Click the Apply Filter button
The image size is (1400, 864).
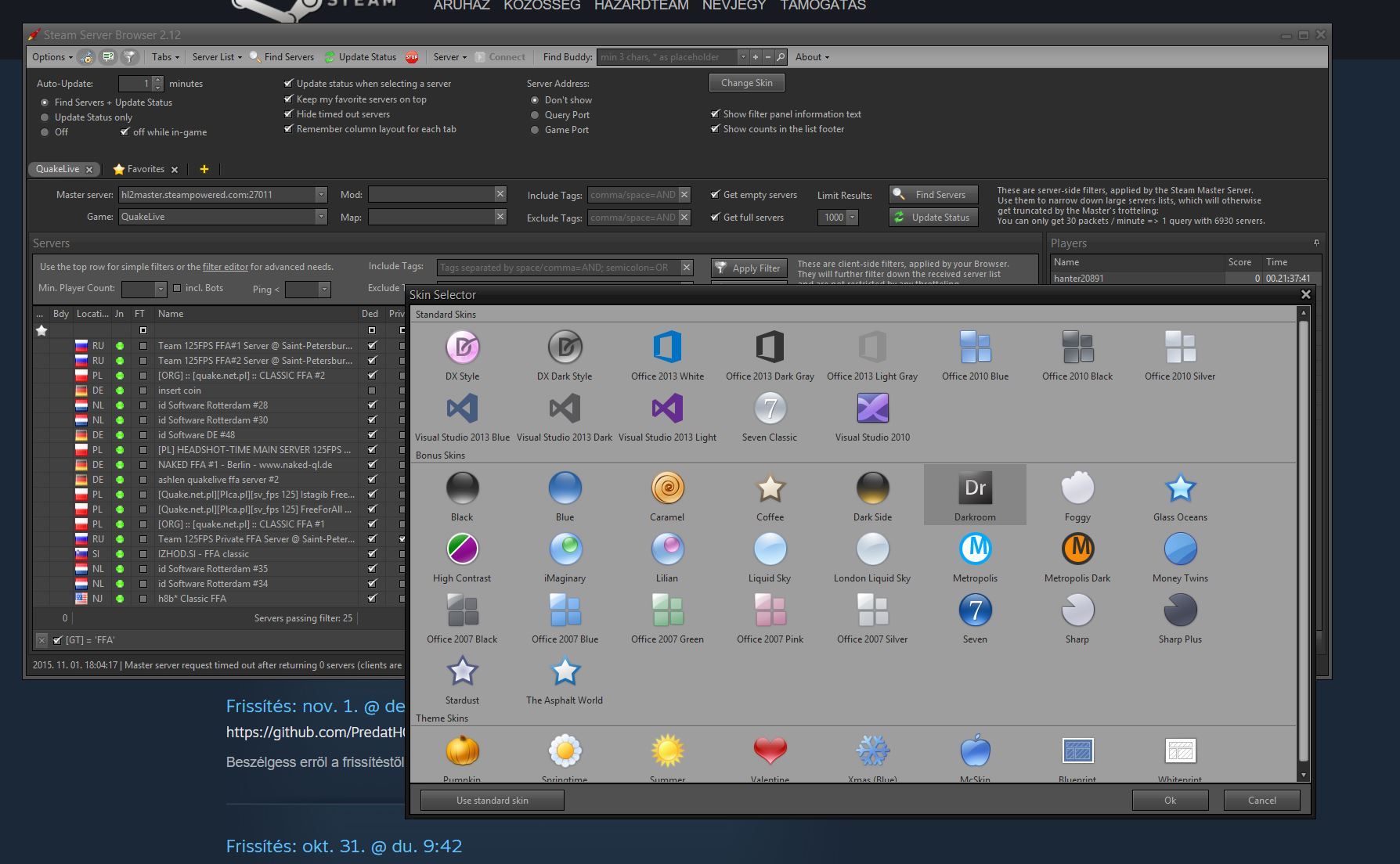(x=749, y=268)
